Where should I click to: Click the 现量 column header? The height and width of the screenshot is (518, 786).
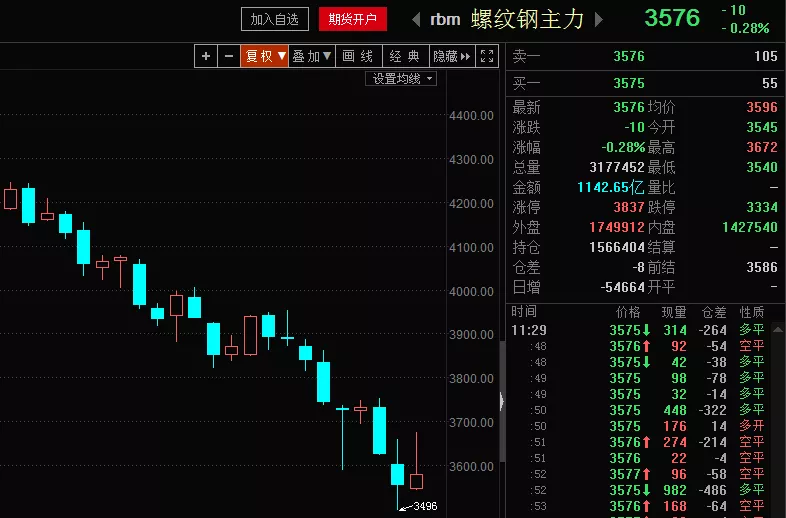coord(674,312)
